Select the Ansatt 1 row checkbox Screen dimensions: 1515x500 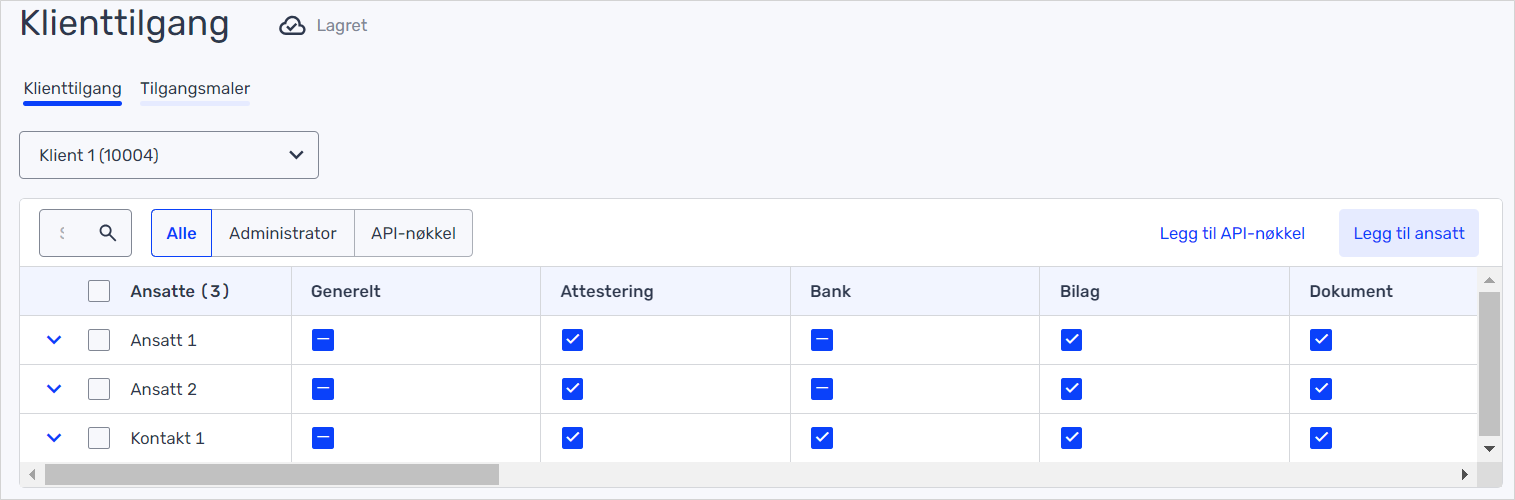[x=99, y=340]
